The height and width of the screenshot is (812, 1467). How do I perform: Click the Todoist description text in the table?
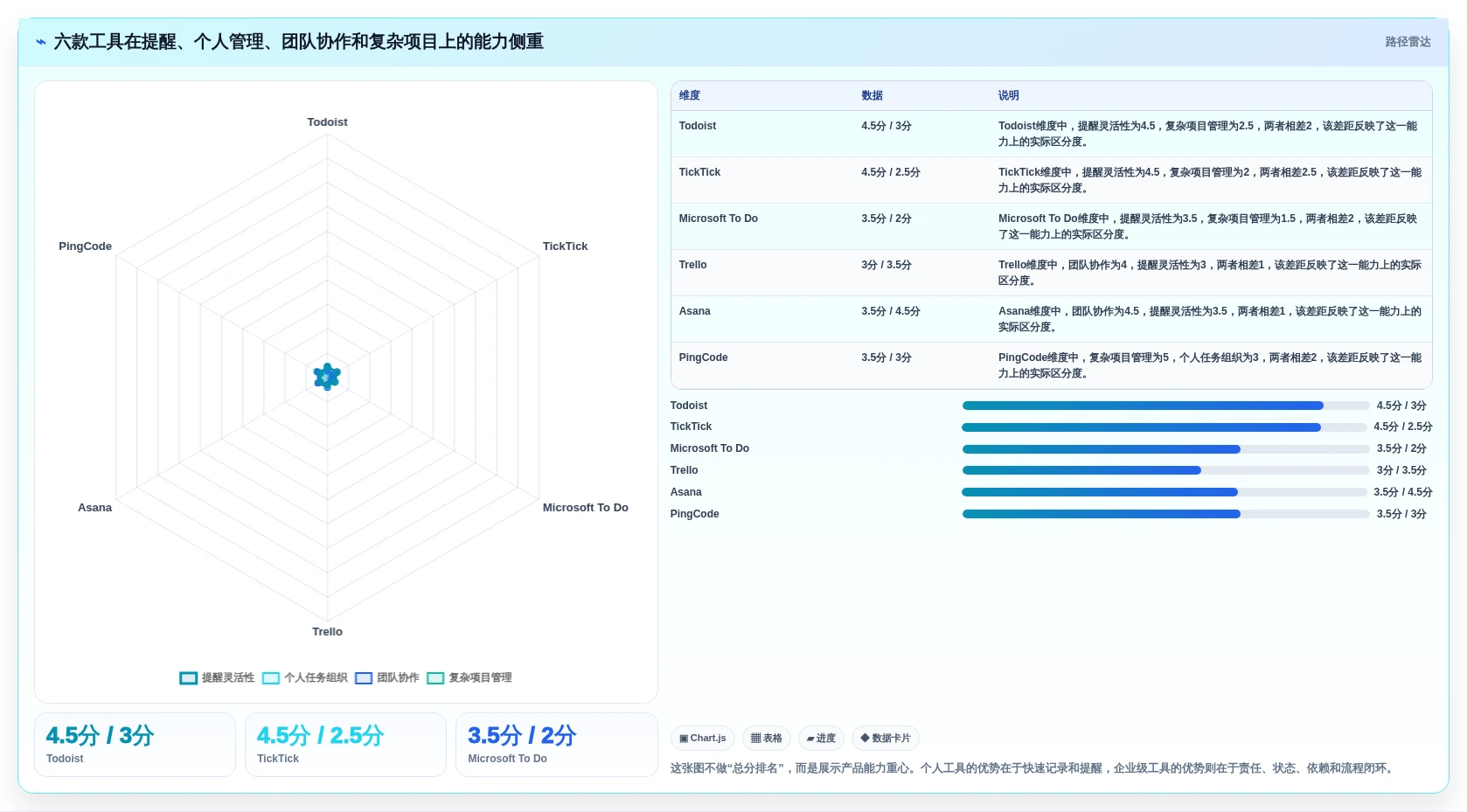point(1210,134)
